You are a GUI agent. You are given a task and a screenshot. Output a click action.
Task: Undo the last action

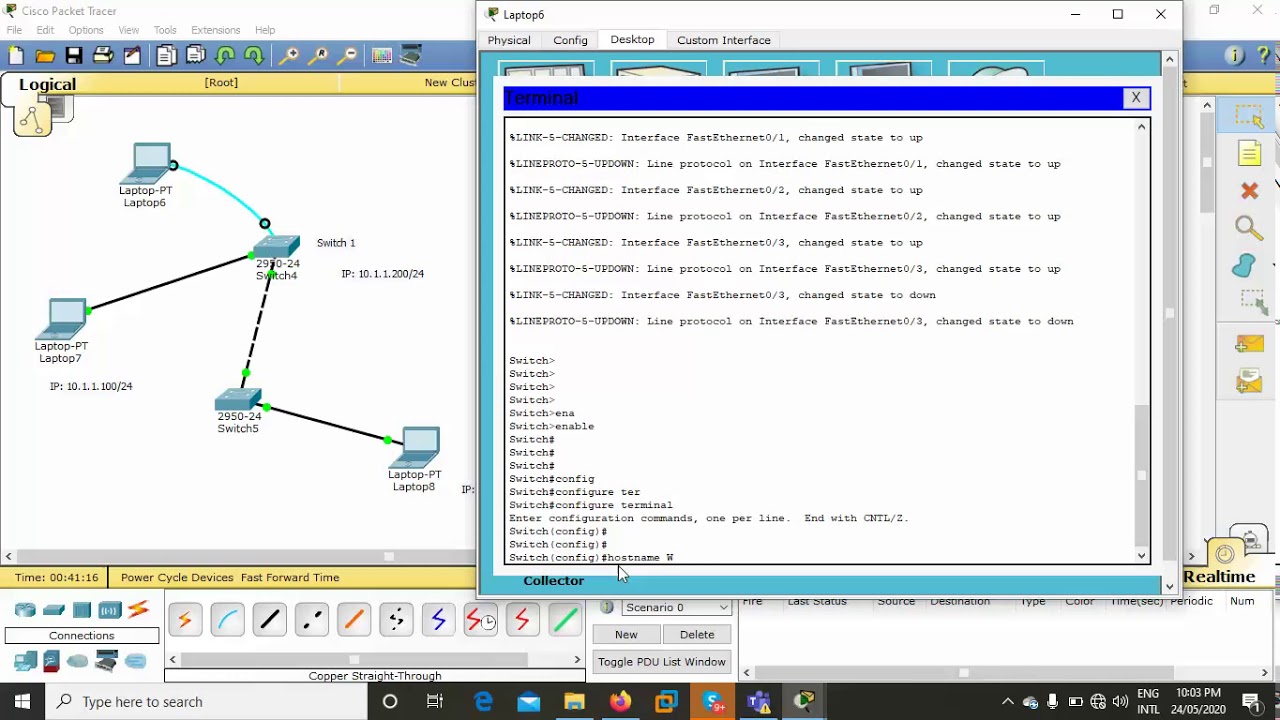tap(225, 56)
